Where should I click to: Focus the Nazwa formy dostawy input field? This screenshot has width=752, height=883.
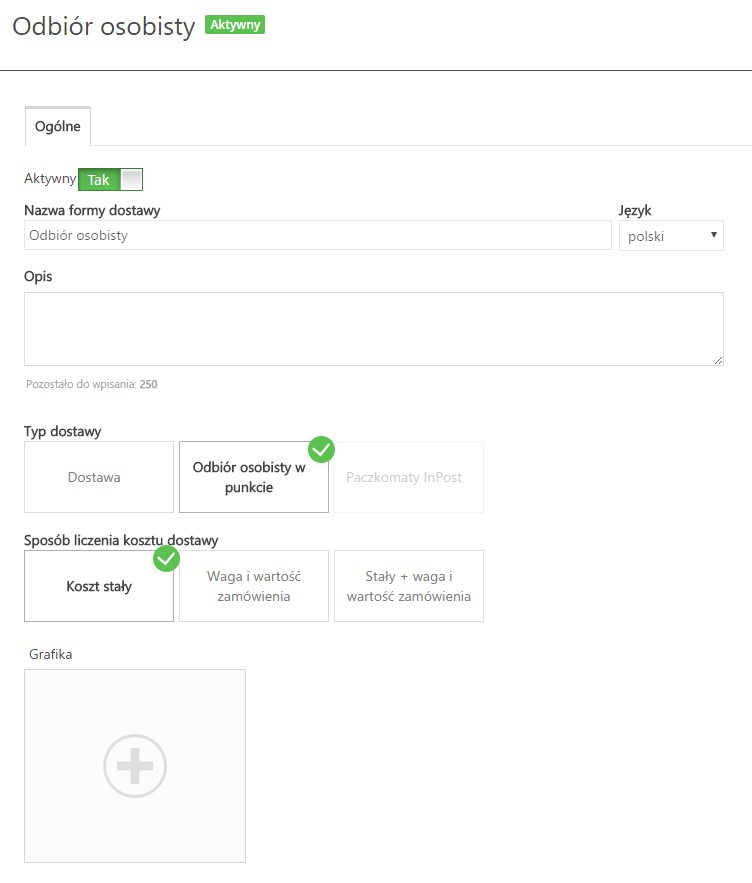(317, 236)
